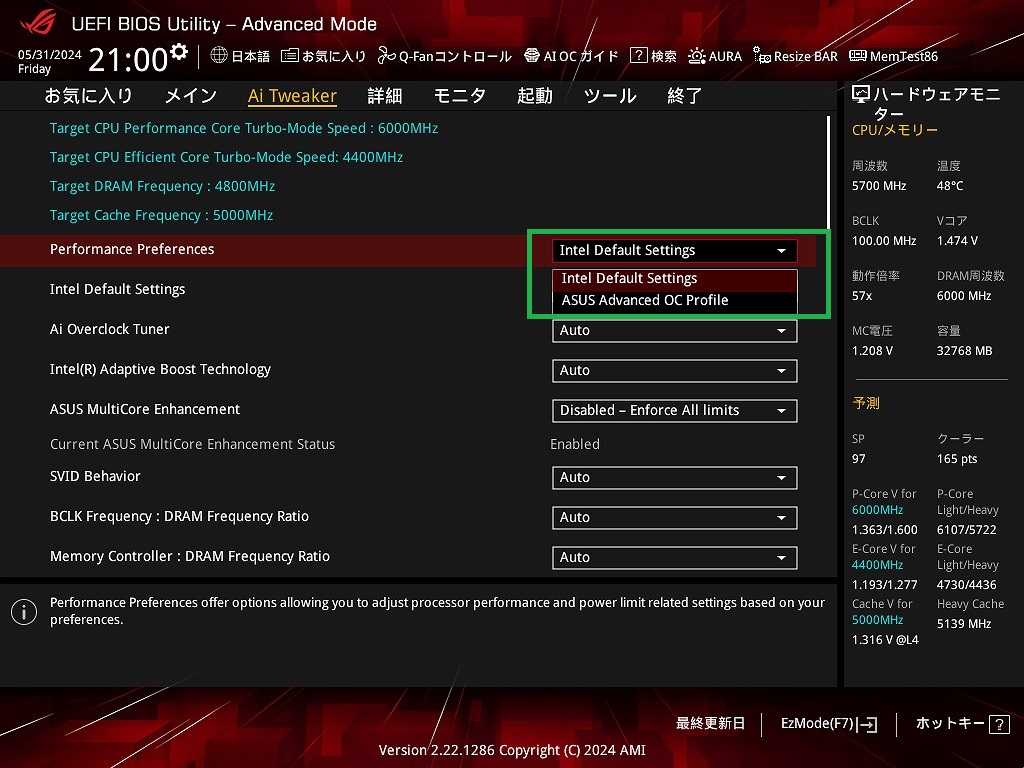1024x768 pixels.
Task: Click Current ASUS MultiCore Enhancement Status text
Action: [193, 444]
